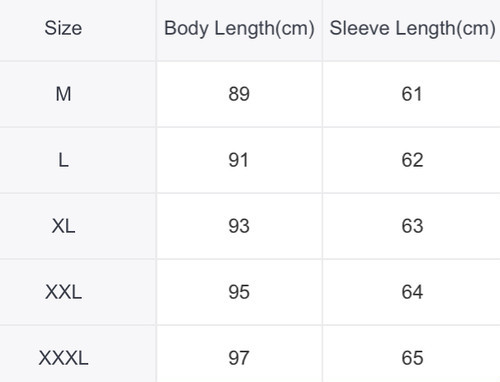Screen dimensions: 500x382
Task: Click sleeve length value 63
Action: coord(412,226)
